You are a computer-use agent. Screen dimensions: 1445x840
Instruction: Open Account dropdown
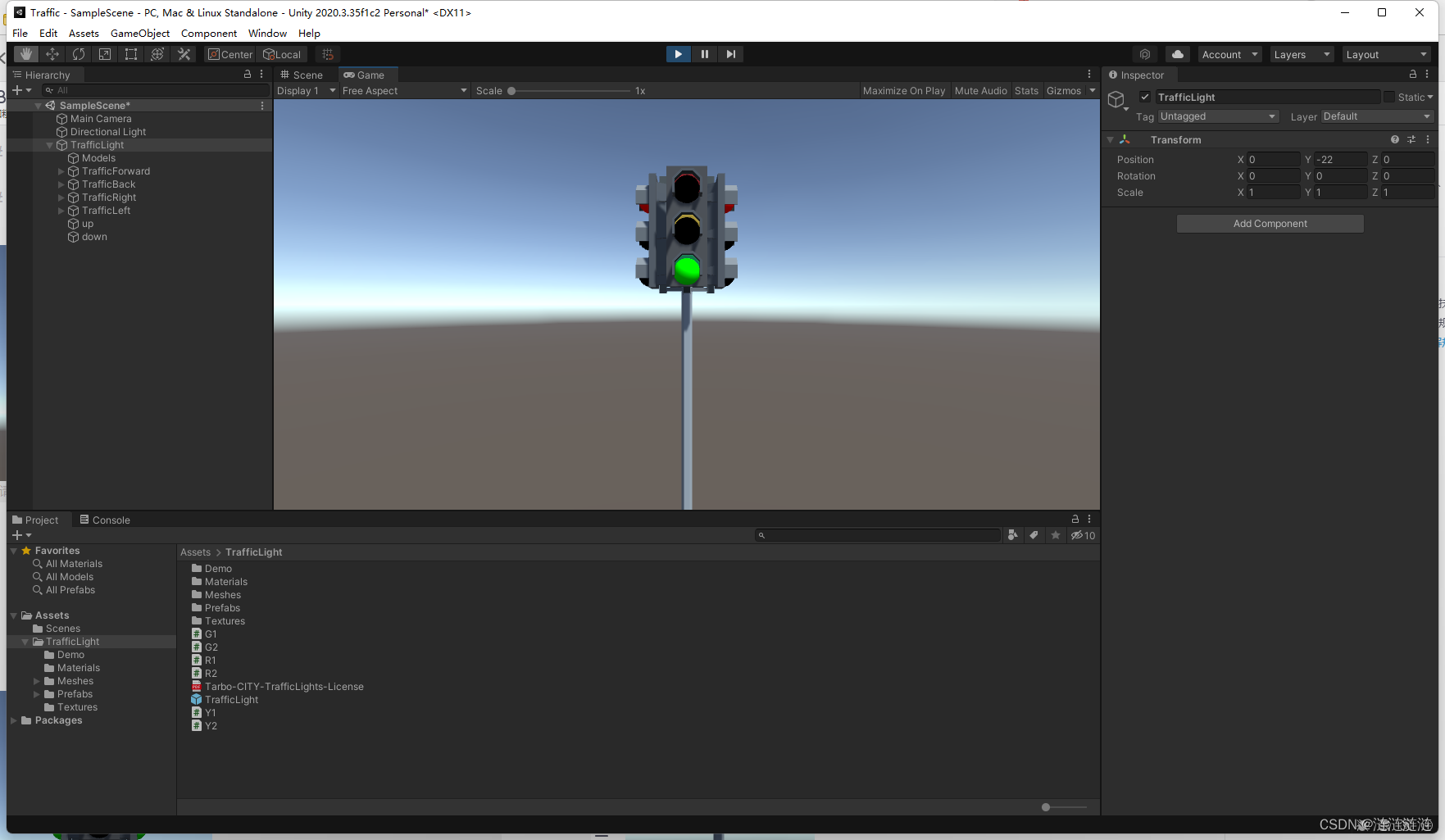(1229, 54)
